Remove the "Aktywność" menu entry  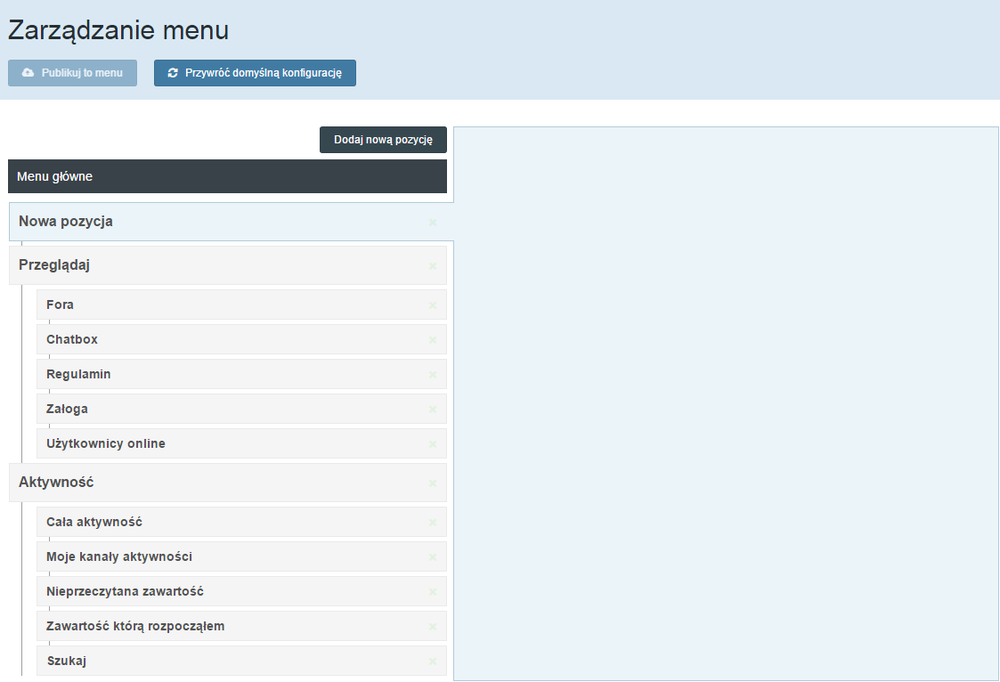(432, 483)
